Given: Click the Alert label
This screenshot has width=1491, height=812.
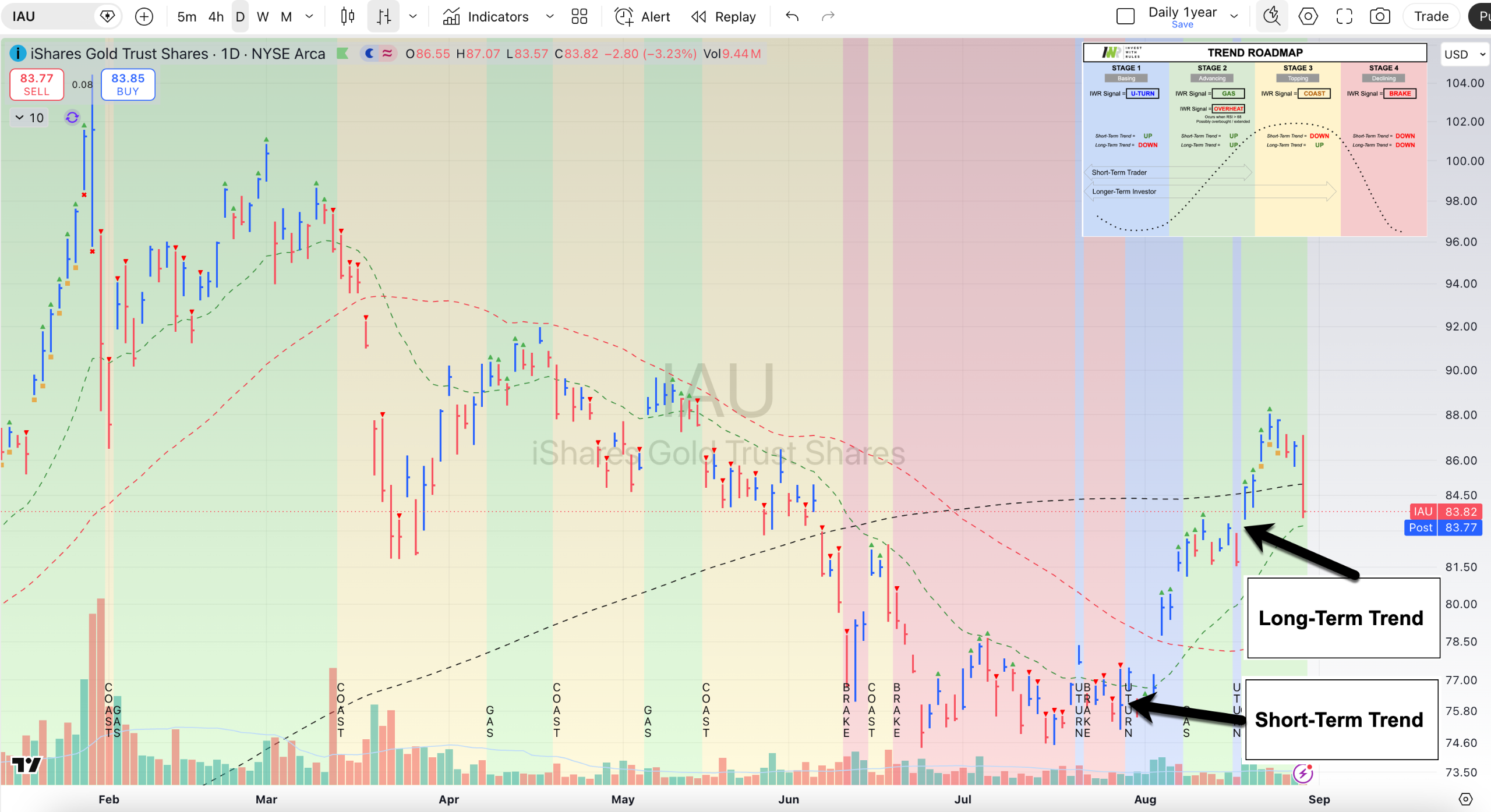Looking at the screenshot, I should (656, 16).
